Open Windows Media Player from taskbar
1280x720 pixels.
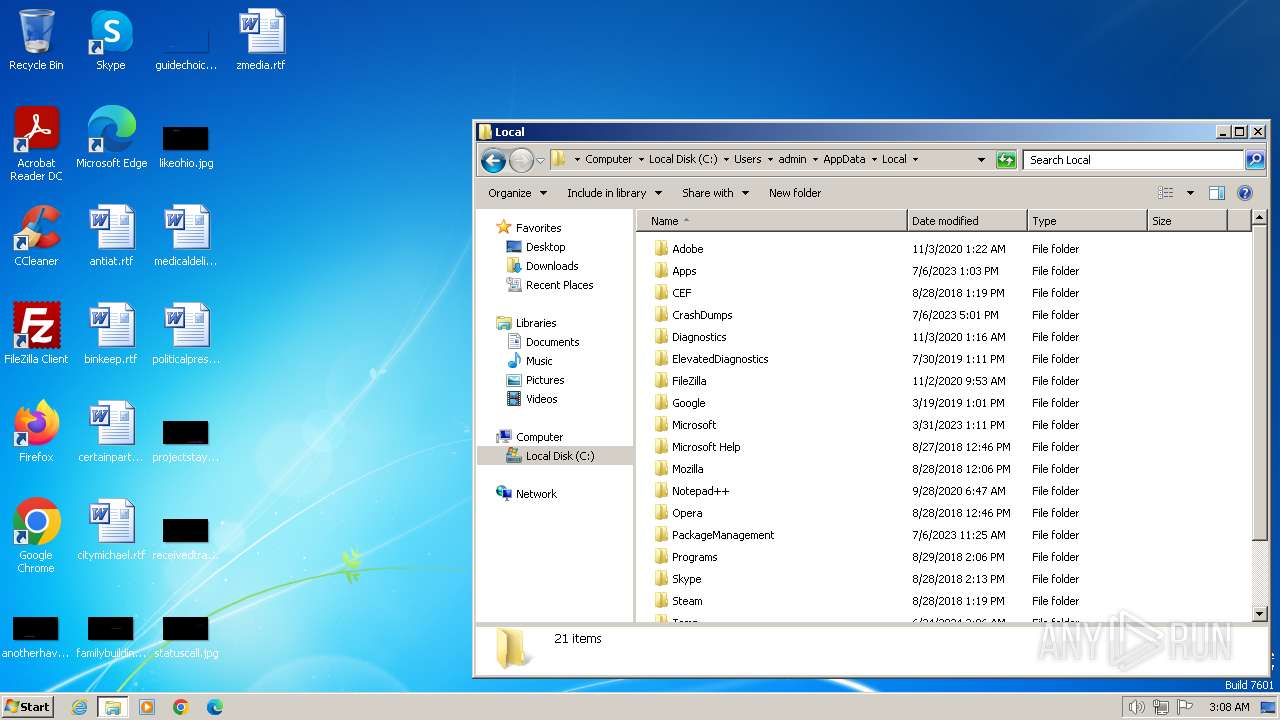point(147,707)
